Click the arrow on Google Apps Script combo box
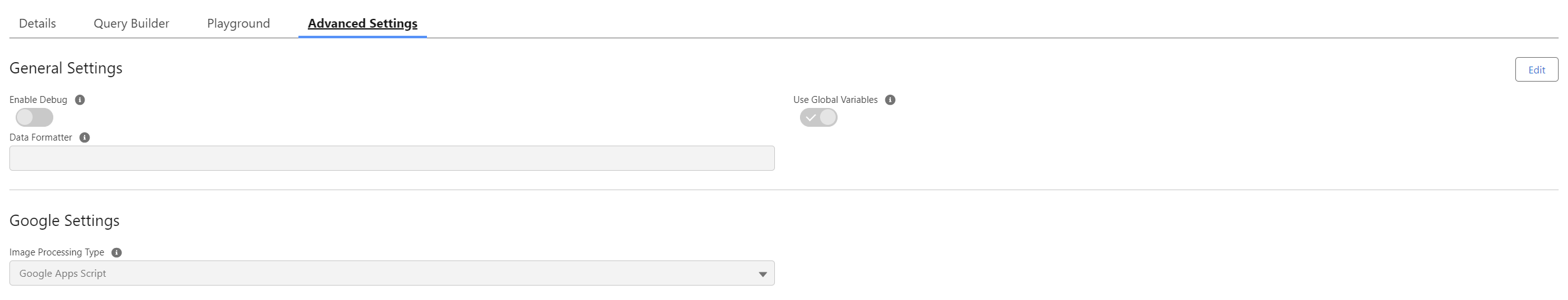 click(x=762, y=274)
